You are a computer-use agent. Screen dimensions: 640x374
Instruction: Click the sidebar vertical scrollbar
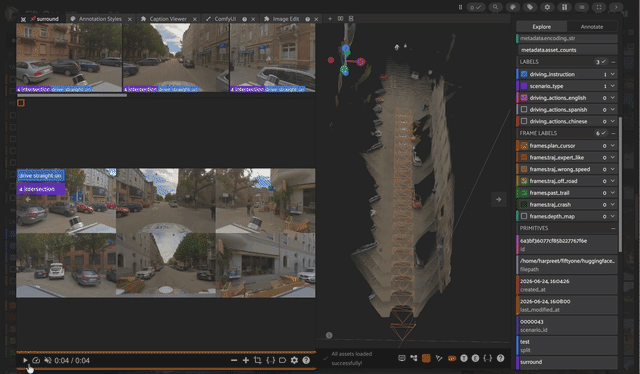620,184
